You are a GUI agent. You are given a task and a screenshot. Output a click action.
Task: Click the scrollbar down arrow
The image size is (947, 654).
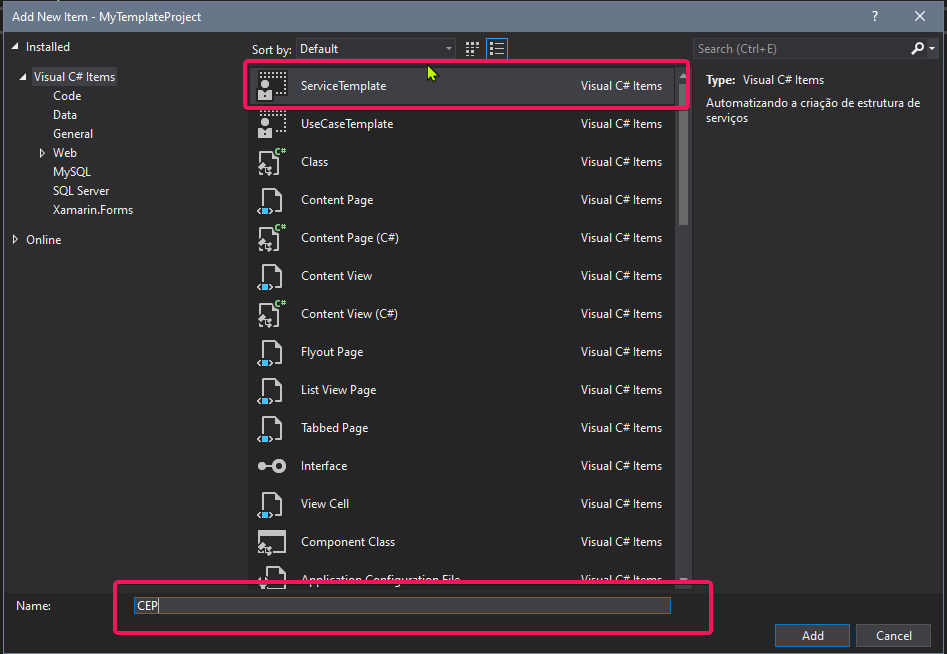[x=683, y=580]
